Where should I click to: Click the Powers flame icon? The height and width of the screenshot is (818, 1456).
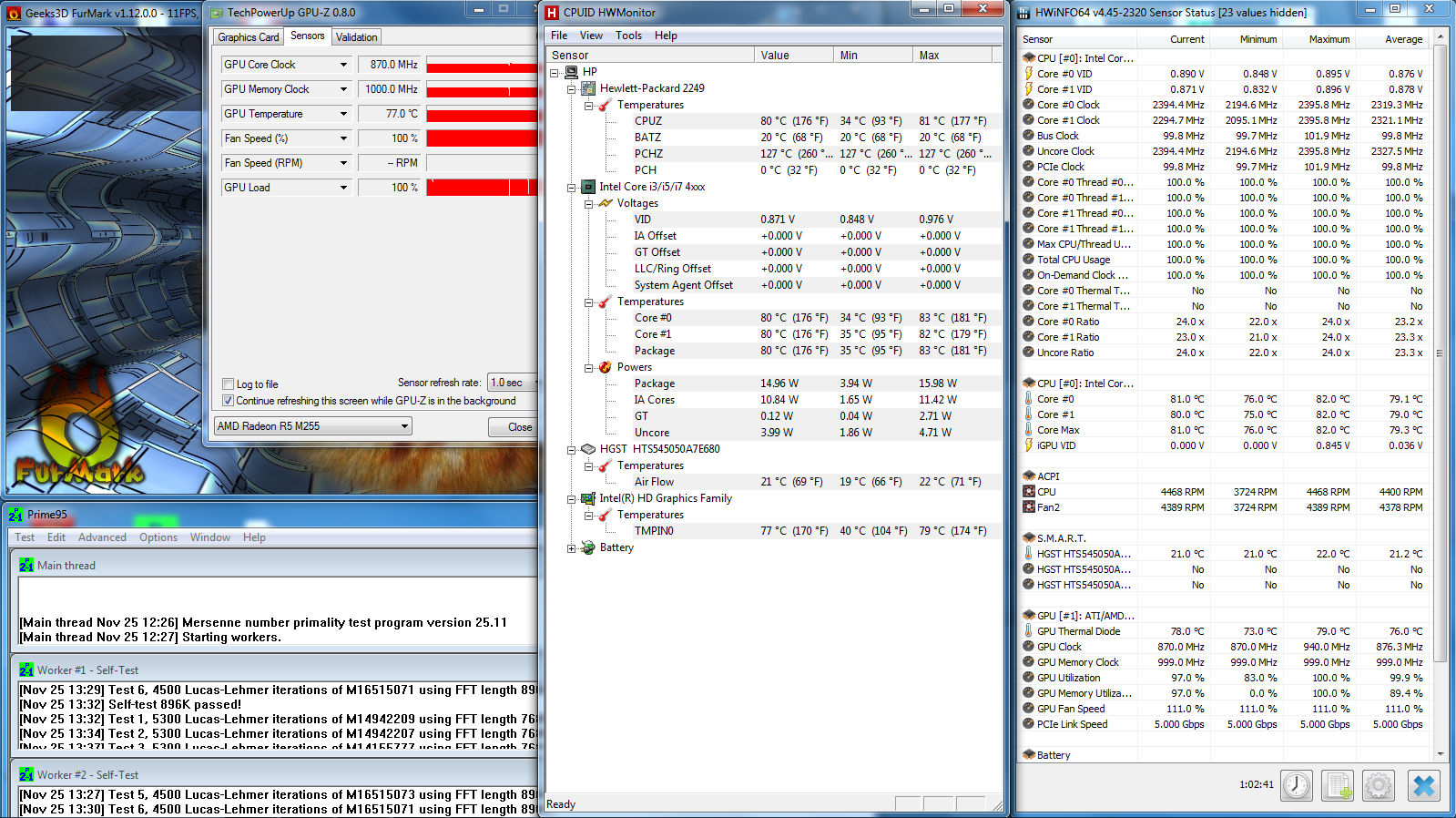coord(606,367)
